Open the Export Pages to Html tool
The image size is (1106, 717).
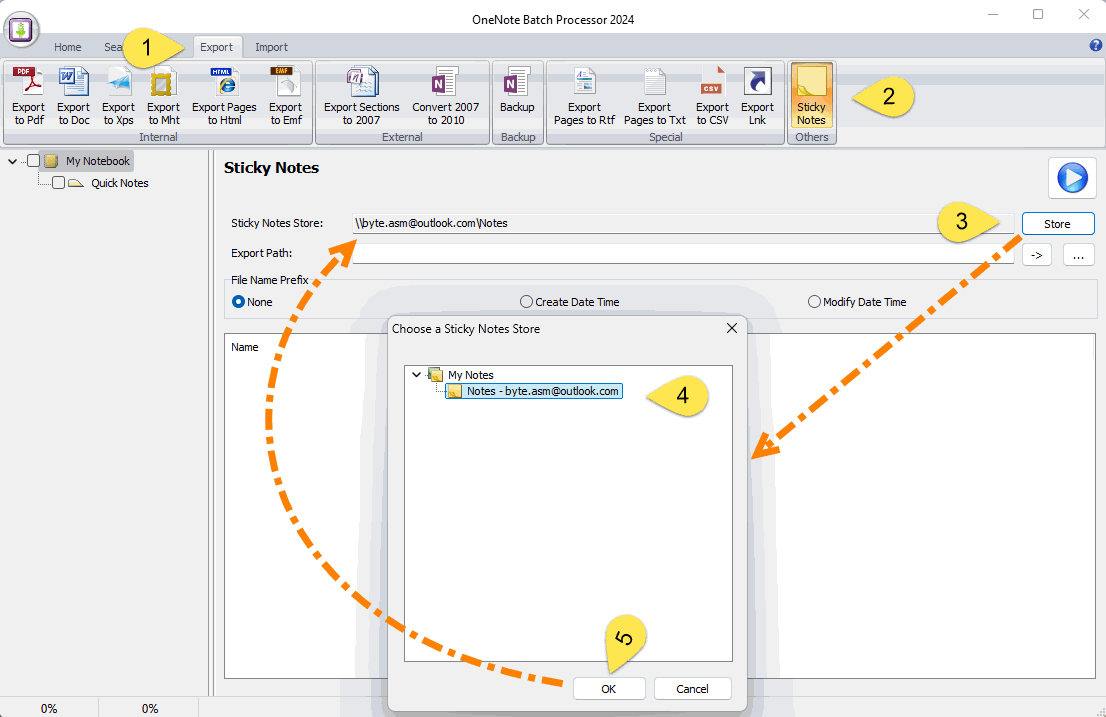tap(223, 95)
